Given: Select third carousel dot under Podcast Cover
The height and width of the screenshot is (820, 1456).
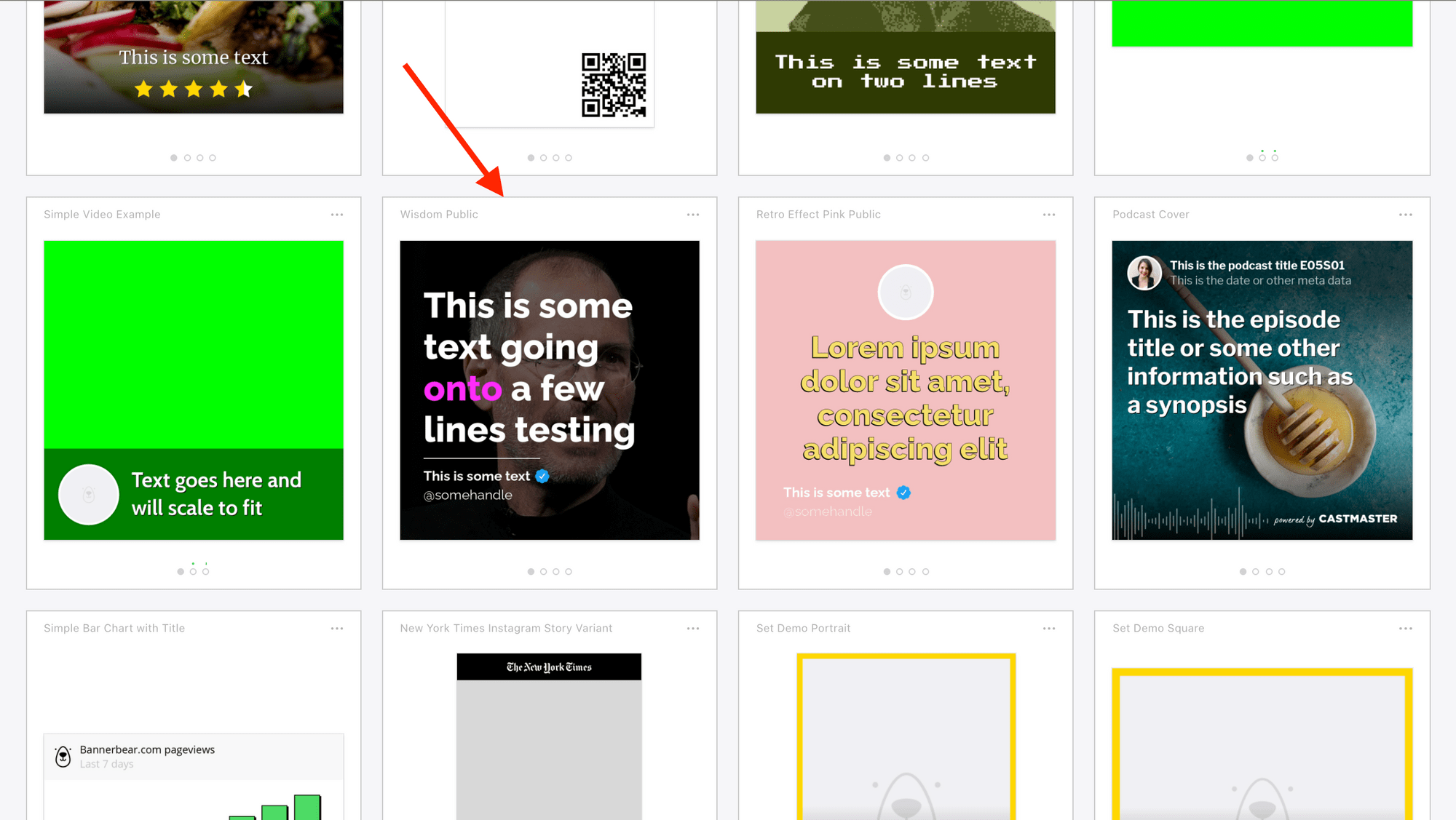Looking at the screenshot, I should 1269,572.
